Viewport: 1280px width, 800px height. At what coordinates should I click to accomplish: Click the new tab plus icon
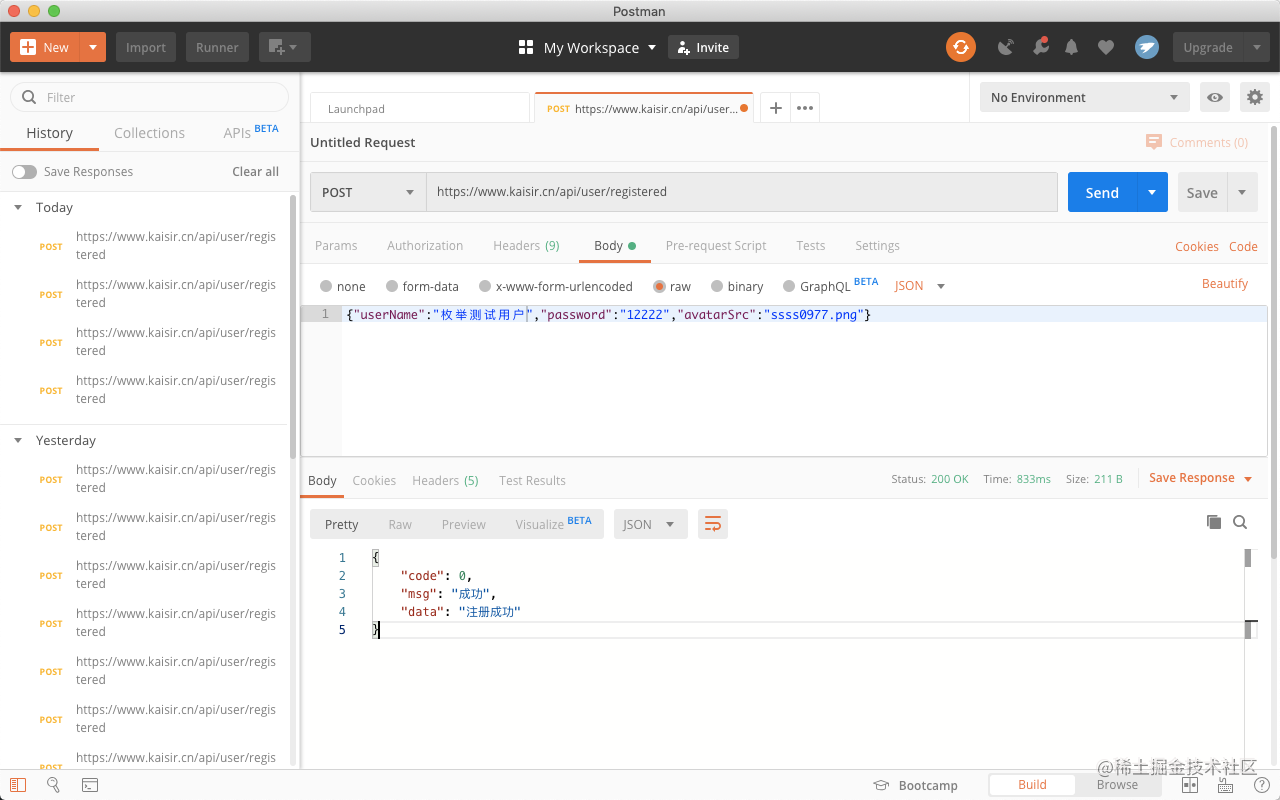(776, 108)
